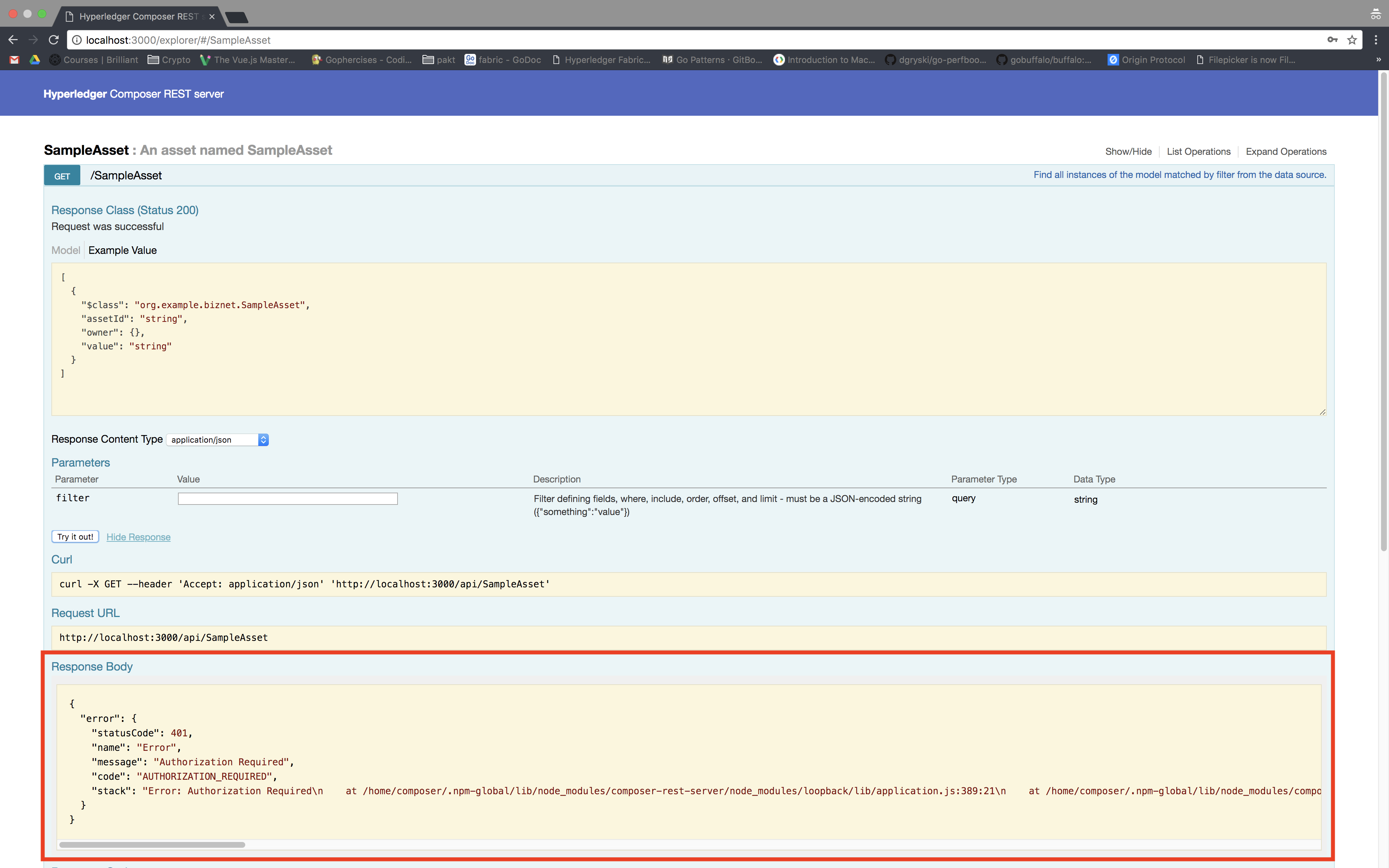Select the Example Value tab

click(x=122, y=250)
